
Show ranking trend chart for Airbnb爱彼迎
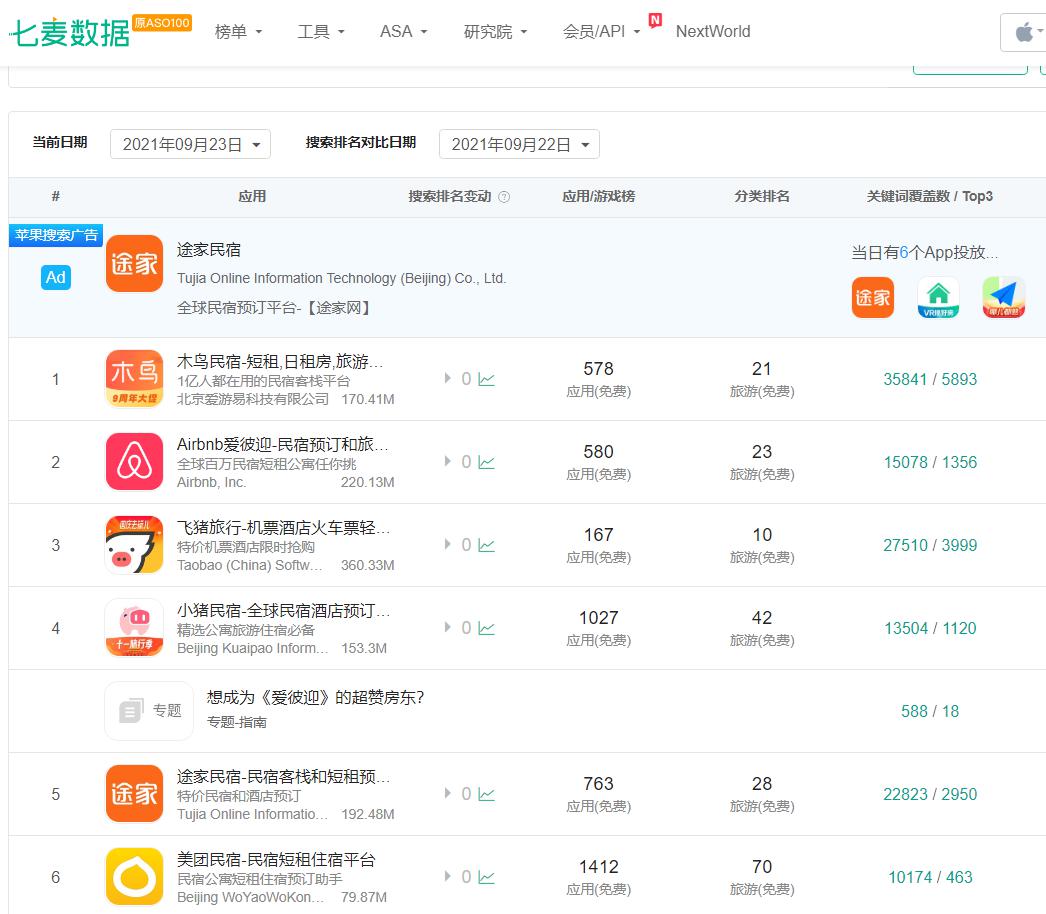(486, 462)
